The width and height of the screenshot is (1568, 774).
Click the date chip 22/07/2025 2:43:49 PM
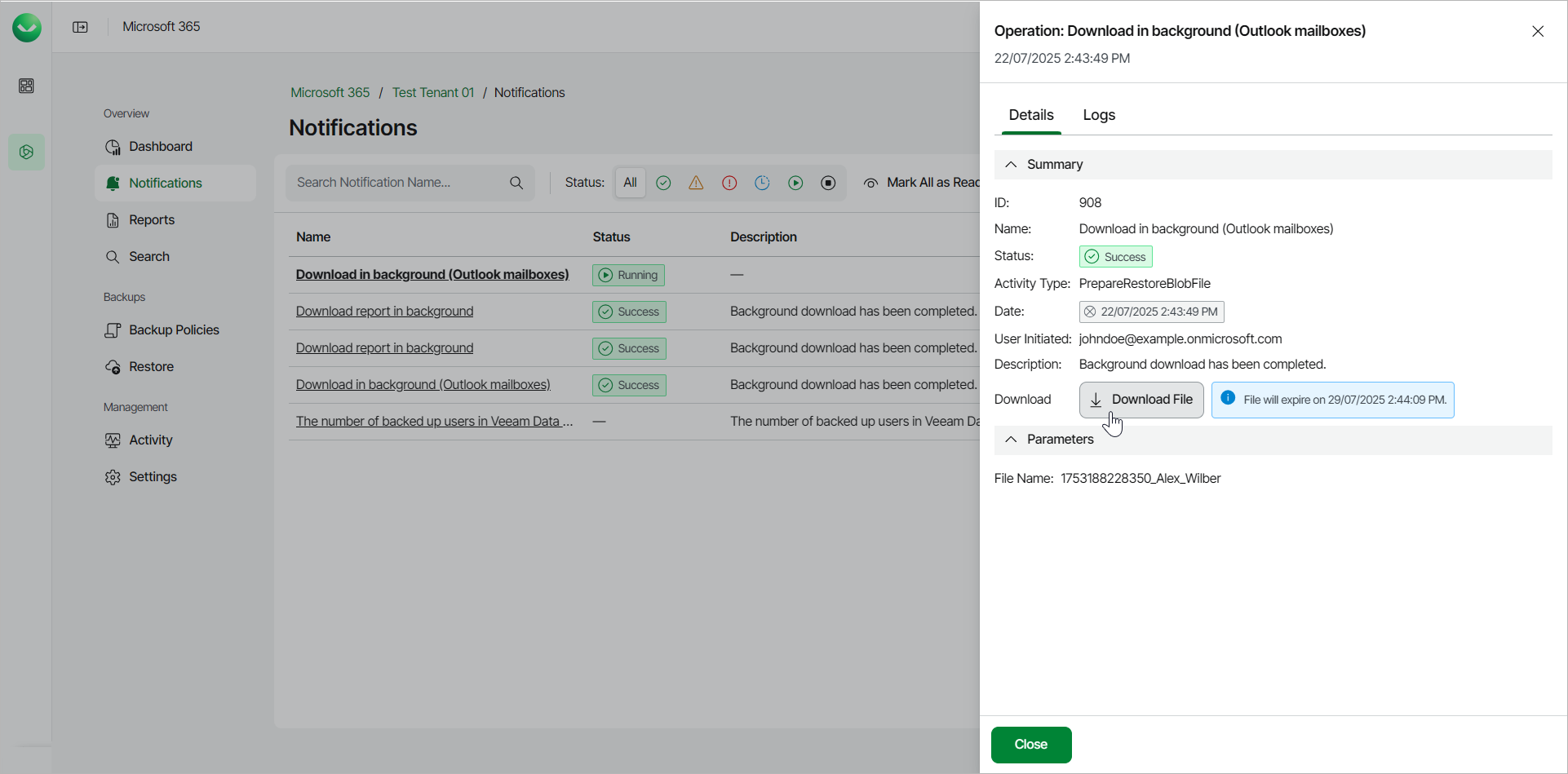click(1151, 312)
